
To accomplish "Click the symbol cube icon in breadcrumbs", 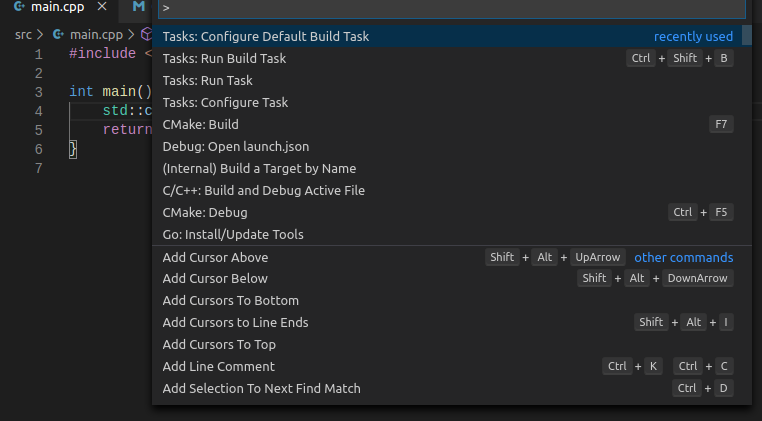I will (146, 34).
